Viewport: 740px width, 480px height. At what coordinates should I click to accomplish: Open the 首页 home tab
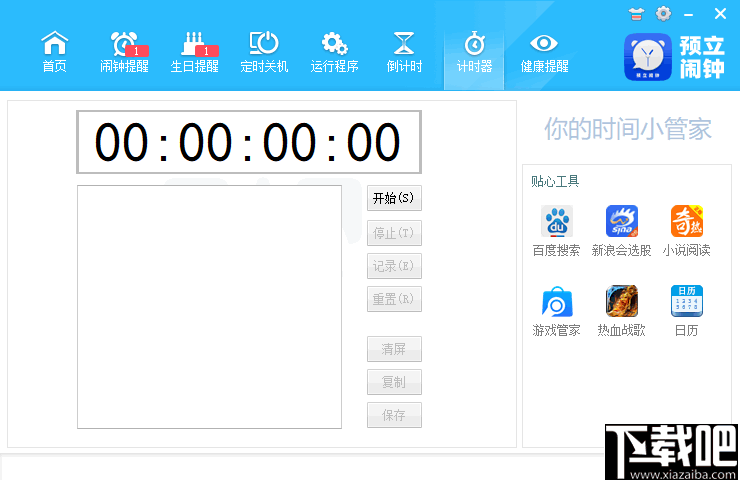click(55, 52)
